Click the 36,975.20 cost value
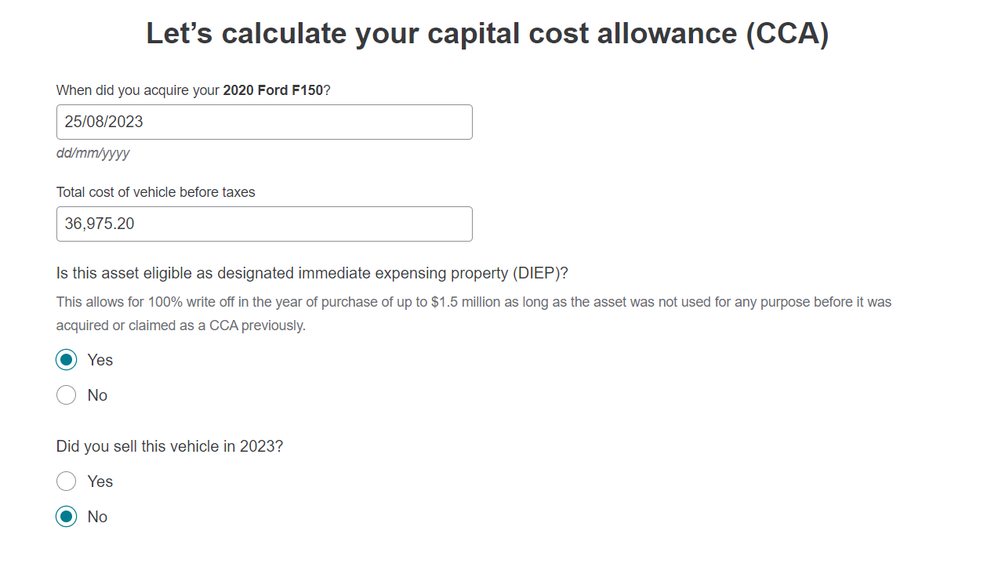 tap(99, 224)
